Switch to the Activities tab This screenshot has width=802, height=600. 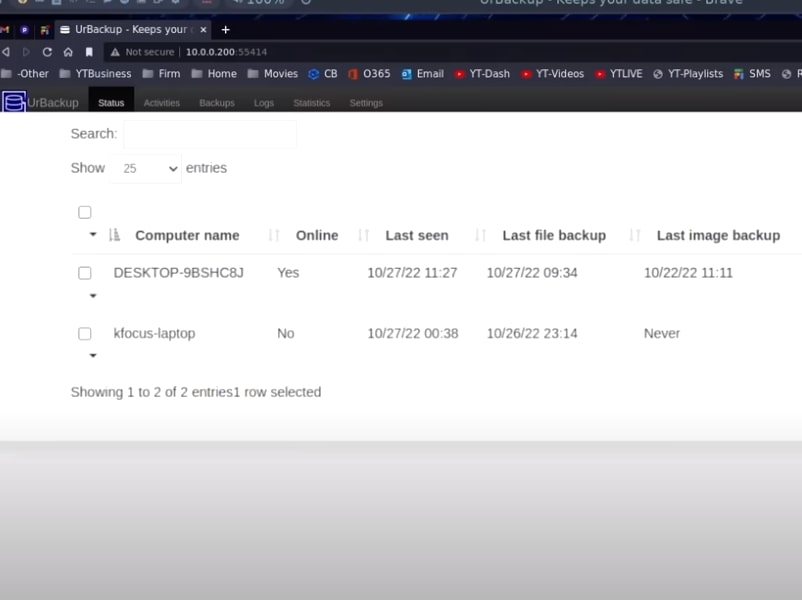click(161, 103)
